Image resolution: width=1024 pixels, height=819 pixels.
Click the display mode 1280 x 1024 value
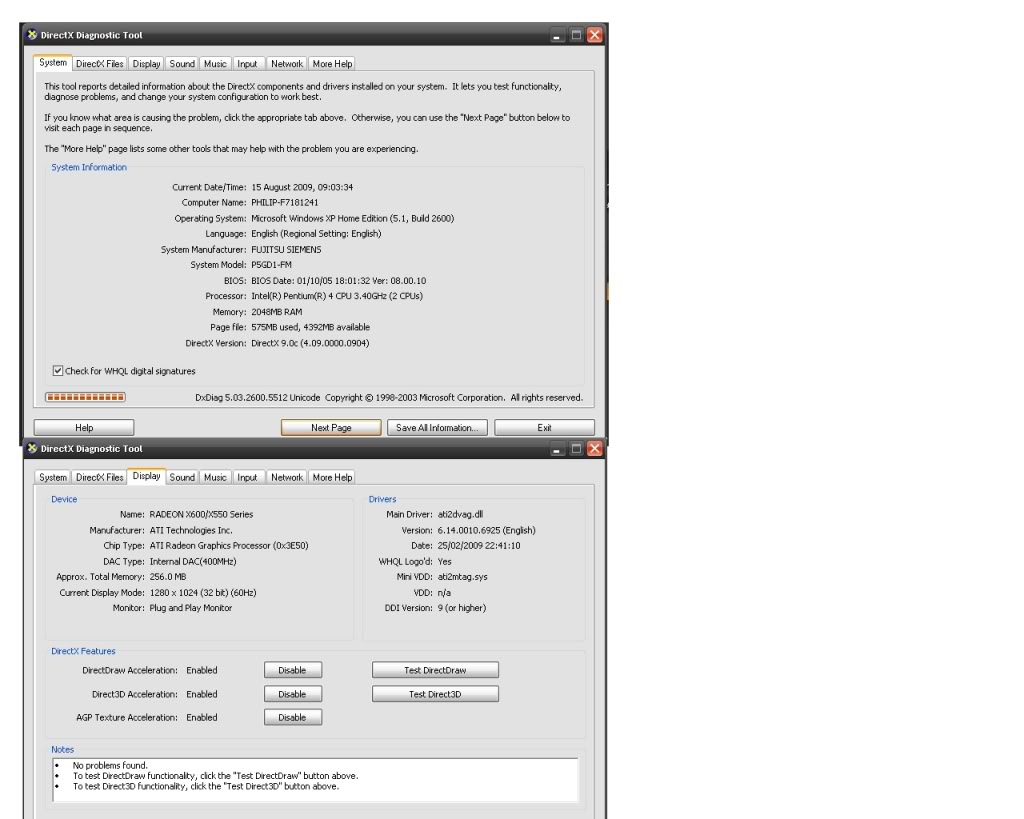pyautogui.click(x=203, y=592)
